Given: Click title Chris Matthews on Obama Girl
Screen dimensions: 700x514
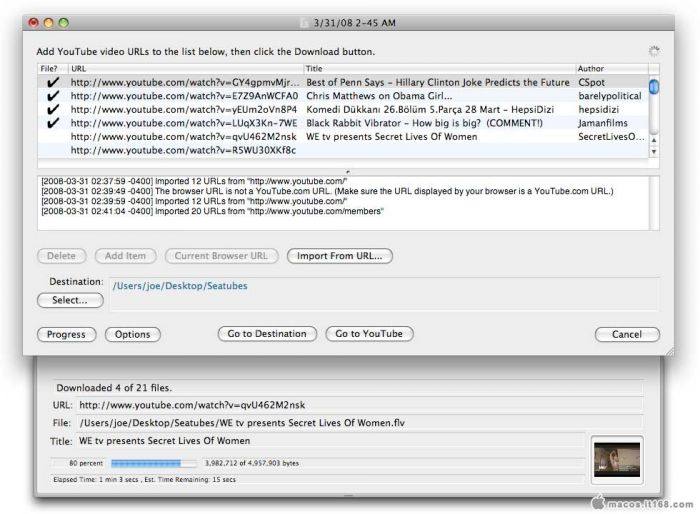Looking at the screenshot, I should [379, 96].
